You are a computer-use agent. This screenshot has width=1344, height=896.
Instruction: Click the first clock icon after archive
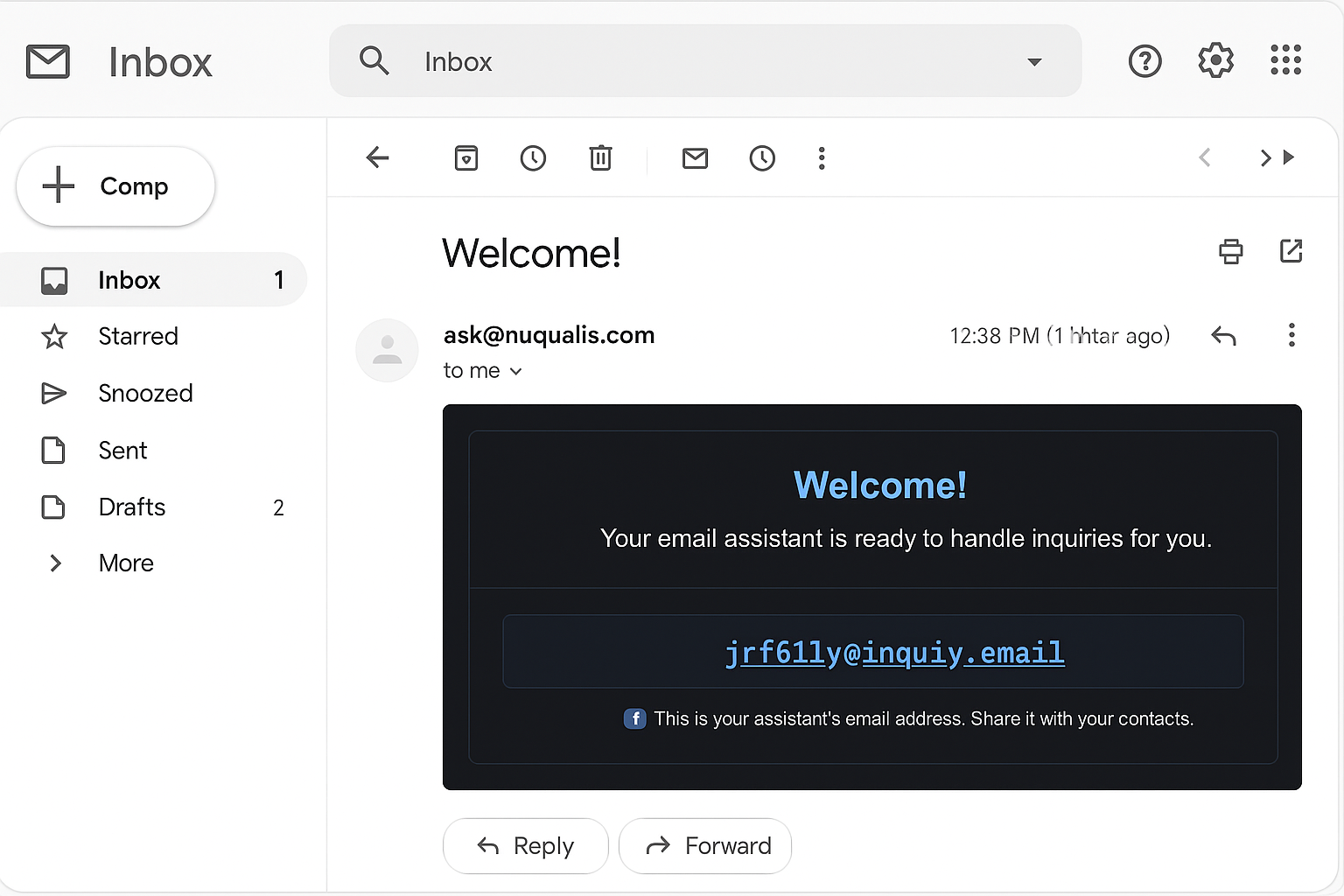click(x=533, y=157)
